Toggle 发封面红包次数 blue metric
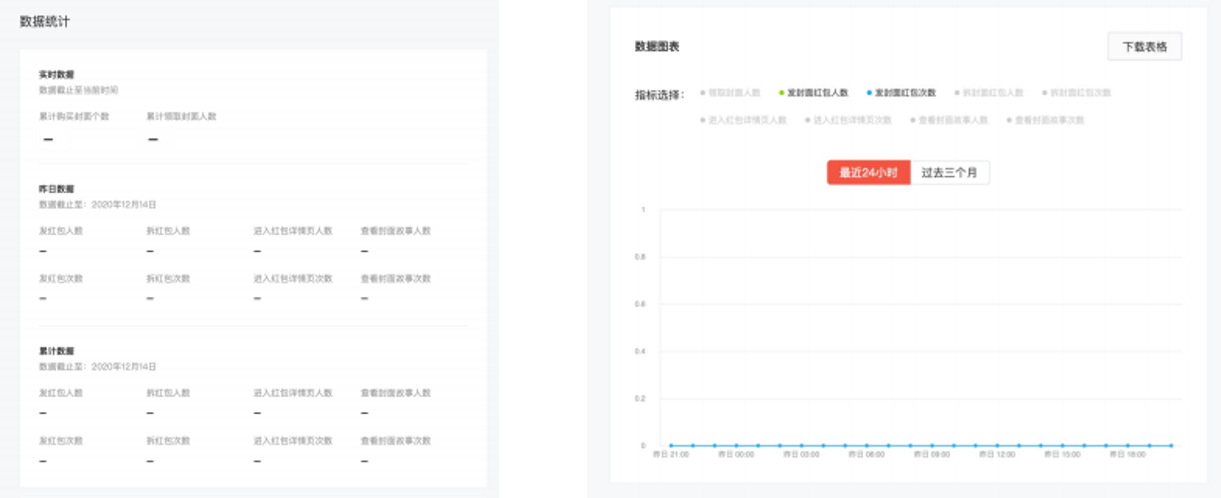Image resolution: width=1221 pixels, height=498 pixels. tap(901, 93)
